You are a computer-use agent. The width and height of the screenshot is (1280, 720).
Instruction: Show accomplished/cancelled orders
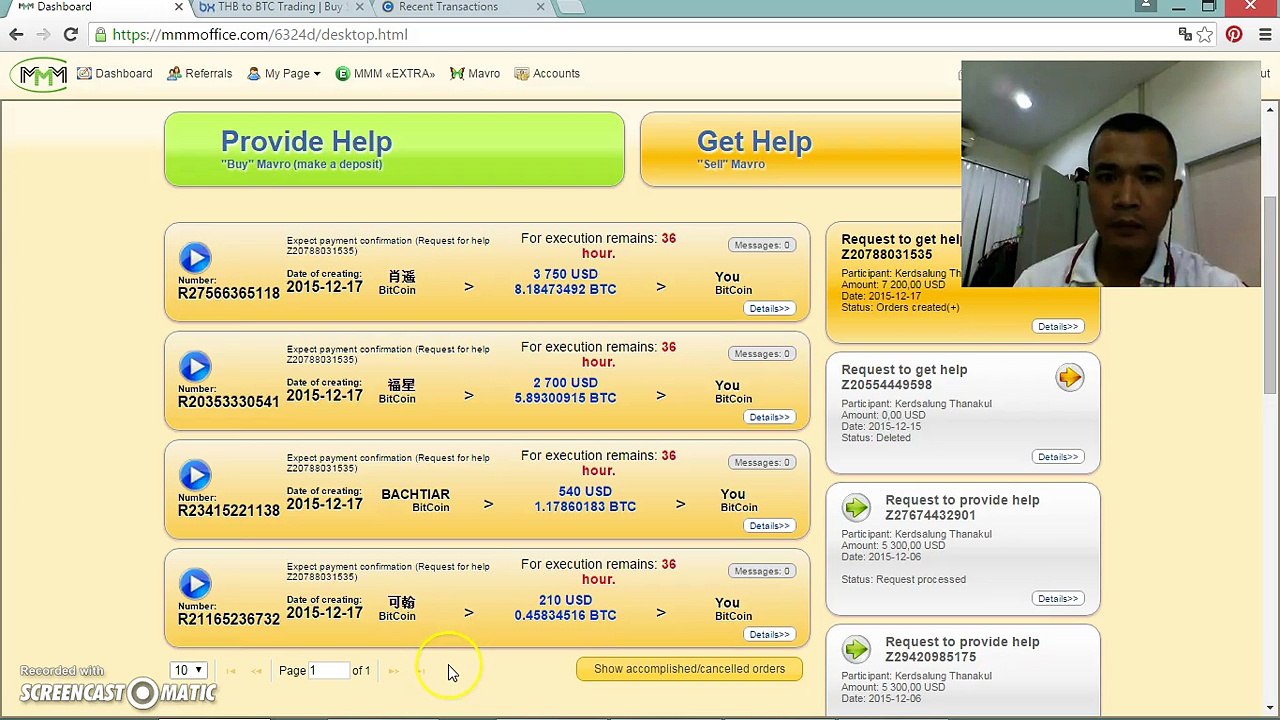[689, 669]
